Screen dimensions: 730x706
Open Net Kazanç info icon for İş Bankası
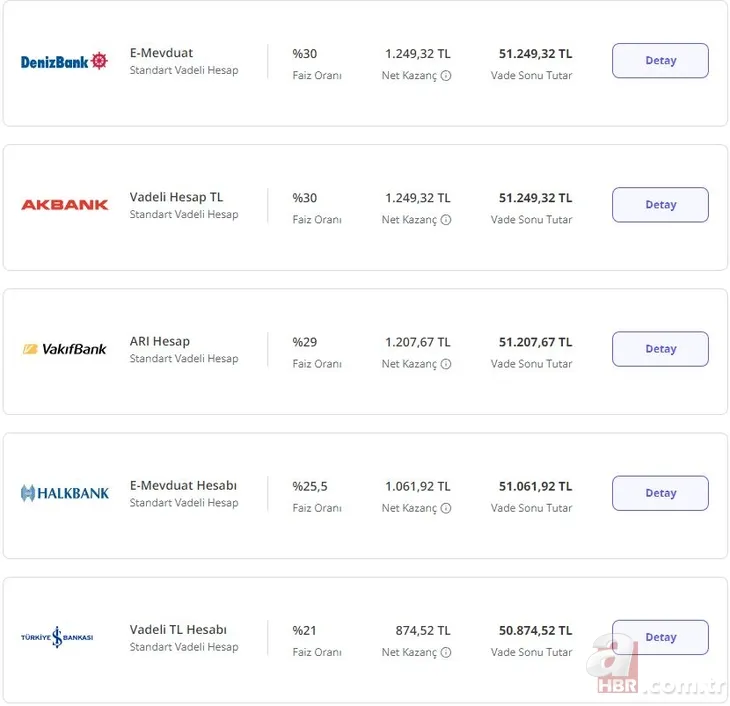(446, 652)
